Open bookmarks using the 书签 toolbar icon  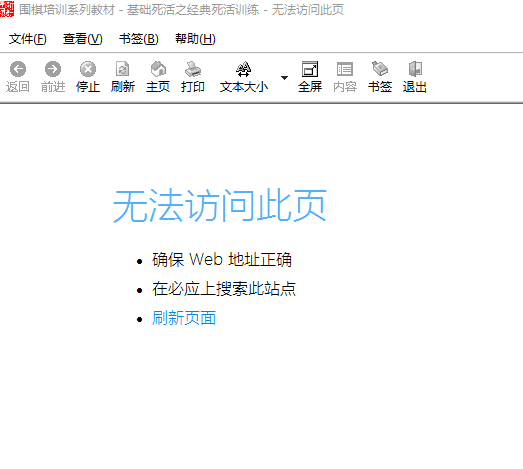point(380,69)
